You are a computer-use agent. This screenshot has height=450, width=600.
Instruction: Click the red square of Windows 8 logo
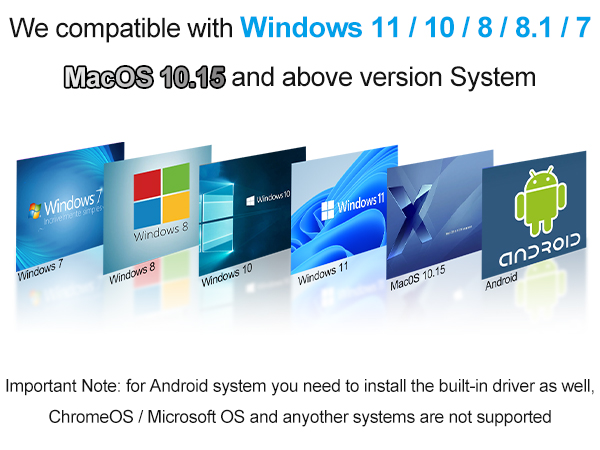pyautogui.click(x=147, y=186)
